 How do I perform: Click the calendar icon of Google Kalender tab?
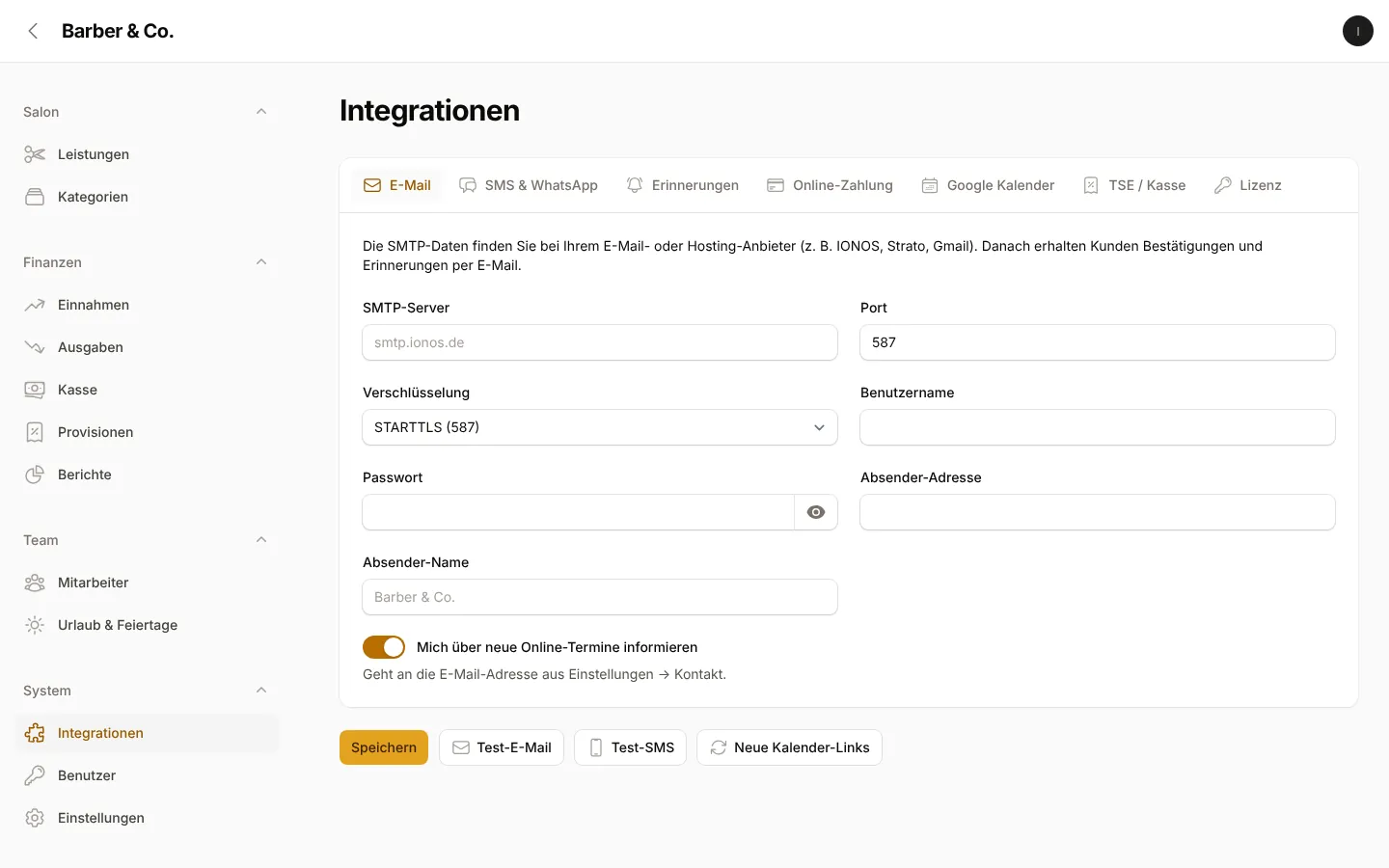tap(930, 185)
